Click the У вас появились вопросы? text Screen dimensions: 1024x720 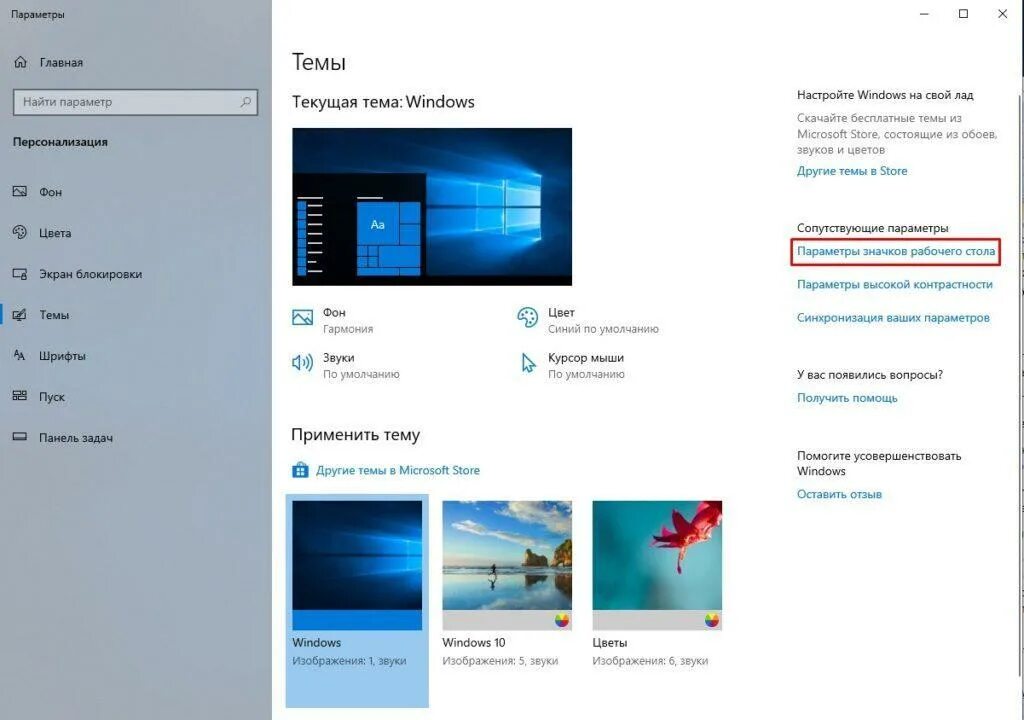[x=870, y=375]
